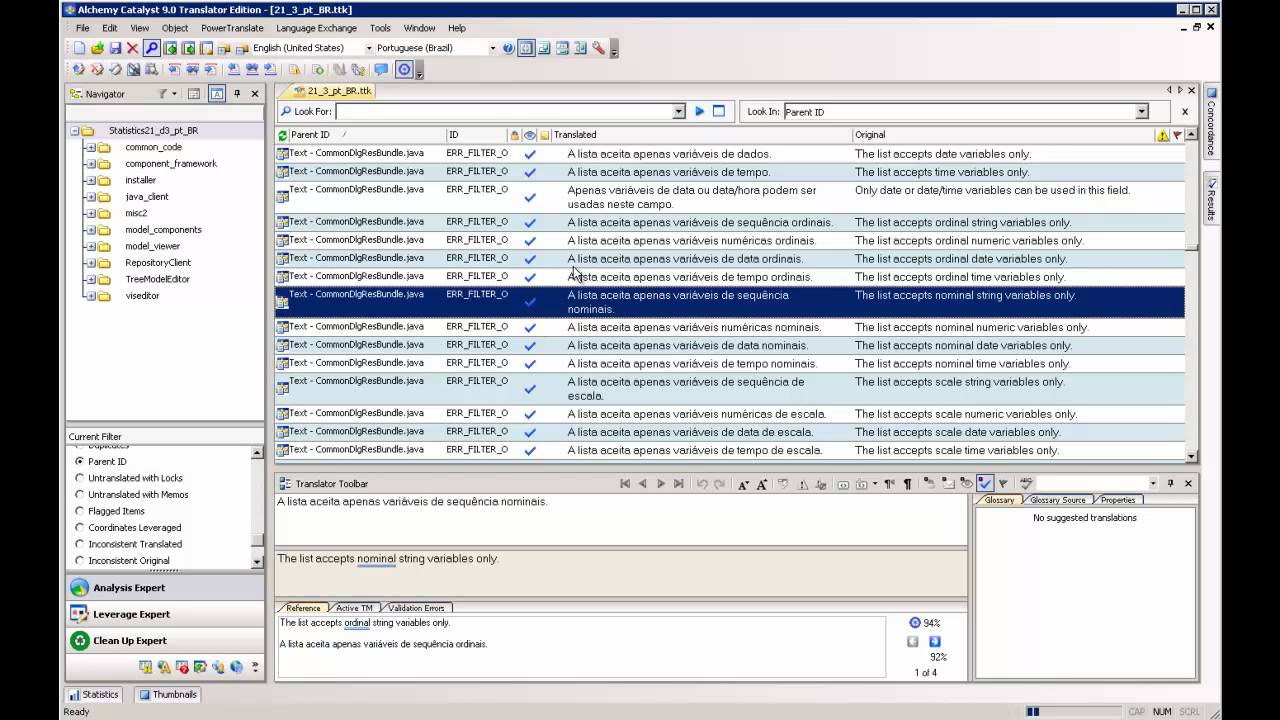Click the red wrench tools icon
The height and width of the screenshot is (720, 1280).
(598, 48)
